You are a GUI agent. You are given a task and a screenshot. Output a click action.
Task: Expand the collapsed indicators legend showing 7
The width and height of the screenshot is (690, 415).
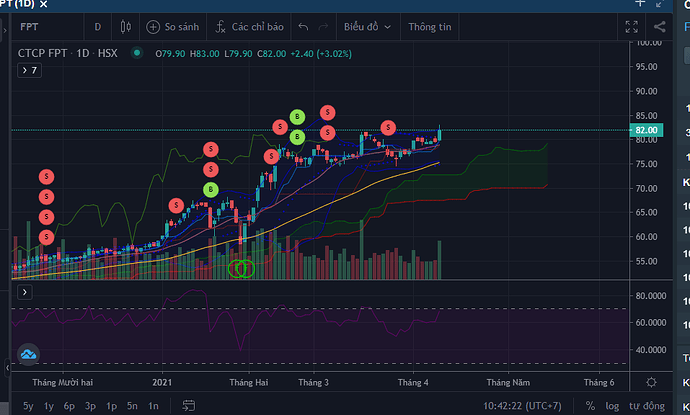pos(29,70)
